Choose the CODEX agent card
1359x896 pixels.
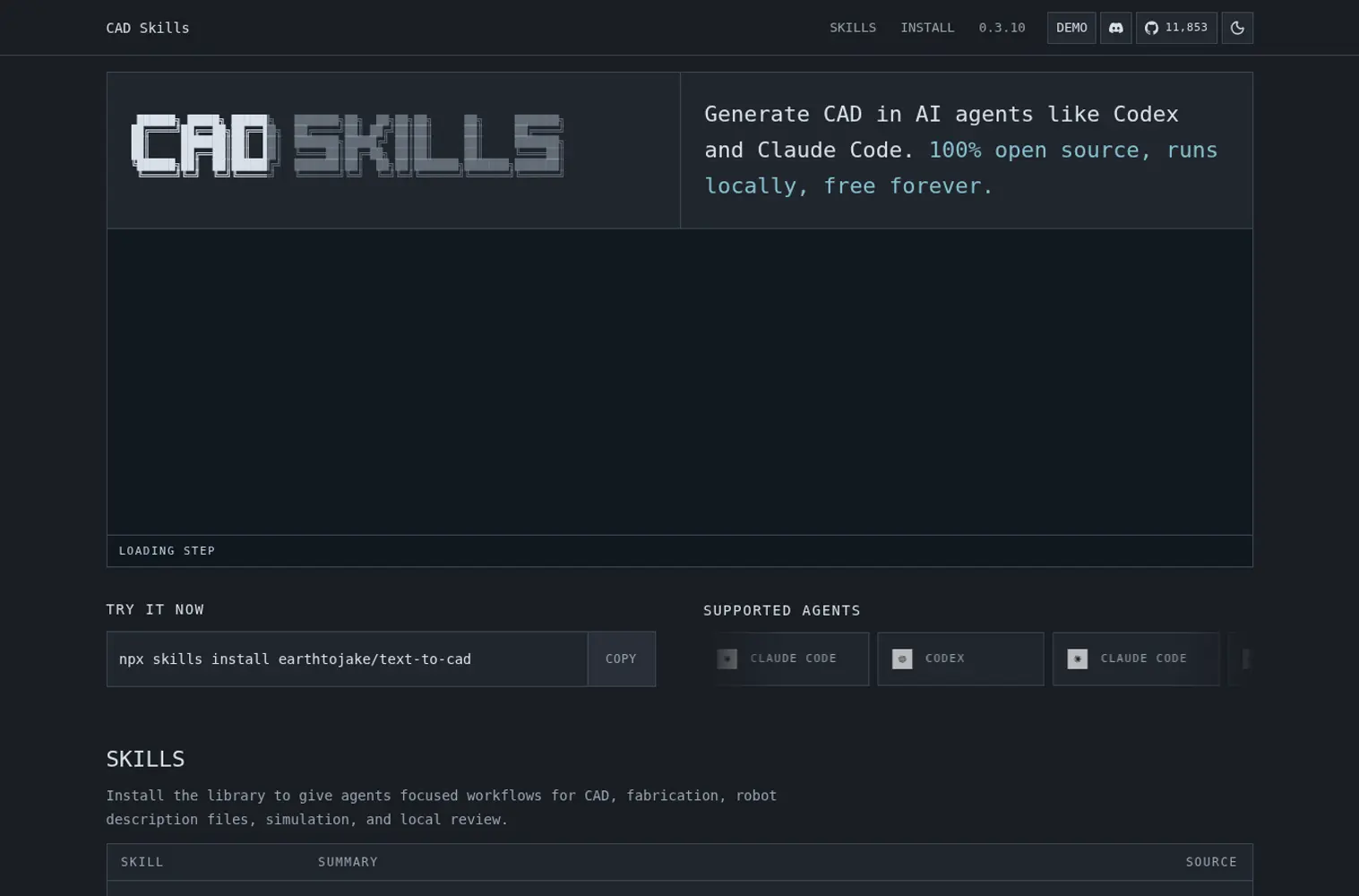tap(960, 659)
